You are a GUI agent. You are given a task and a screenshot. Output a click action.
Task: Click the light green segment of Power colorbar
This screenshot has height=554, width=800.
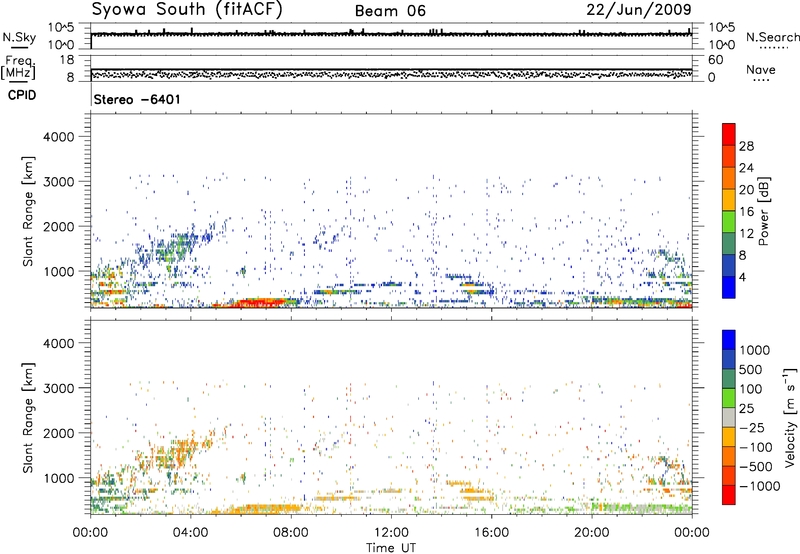pos(729,221)
